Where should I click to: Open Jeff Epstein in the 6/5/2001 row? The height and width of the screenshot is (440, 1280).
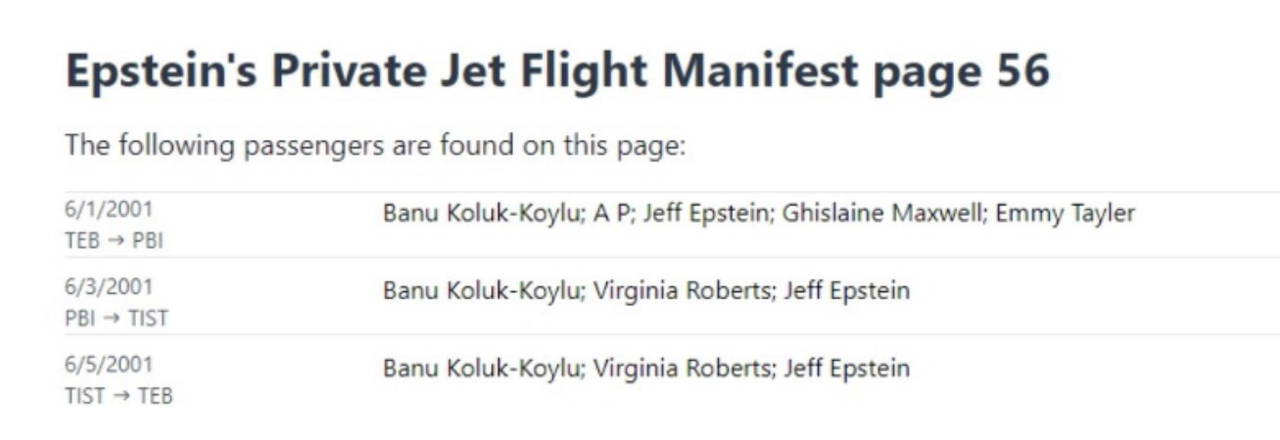point(847,368)
